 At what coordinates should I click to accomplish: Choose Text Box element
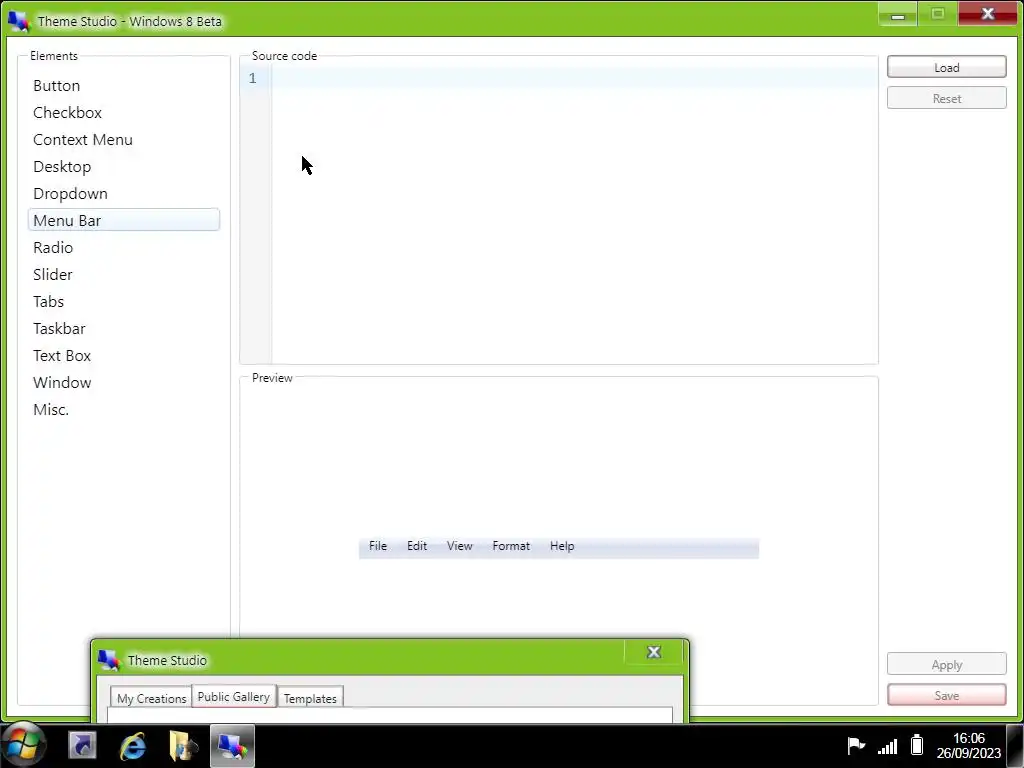(x=123, y=355)
